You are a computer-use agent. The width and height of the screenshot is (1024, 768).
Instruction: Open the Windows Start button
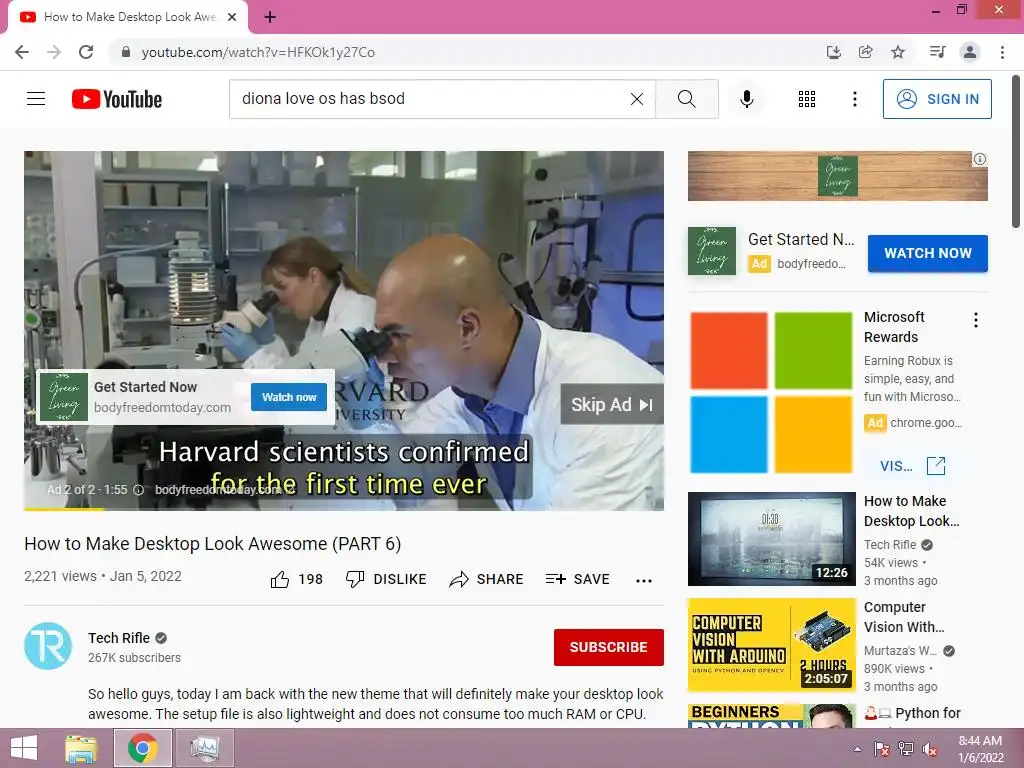point(24,748)
